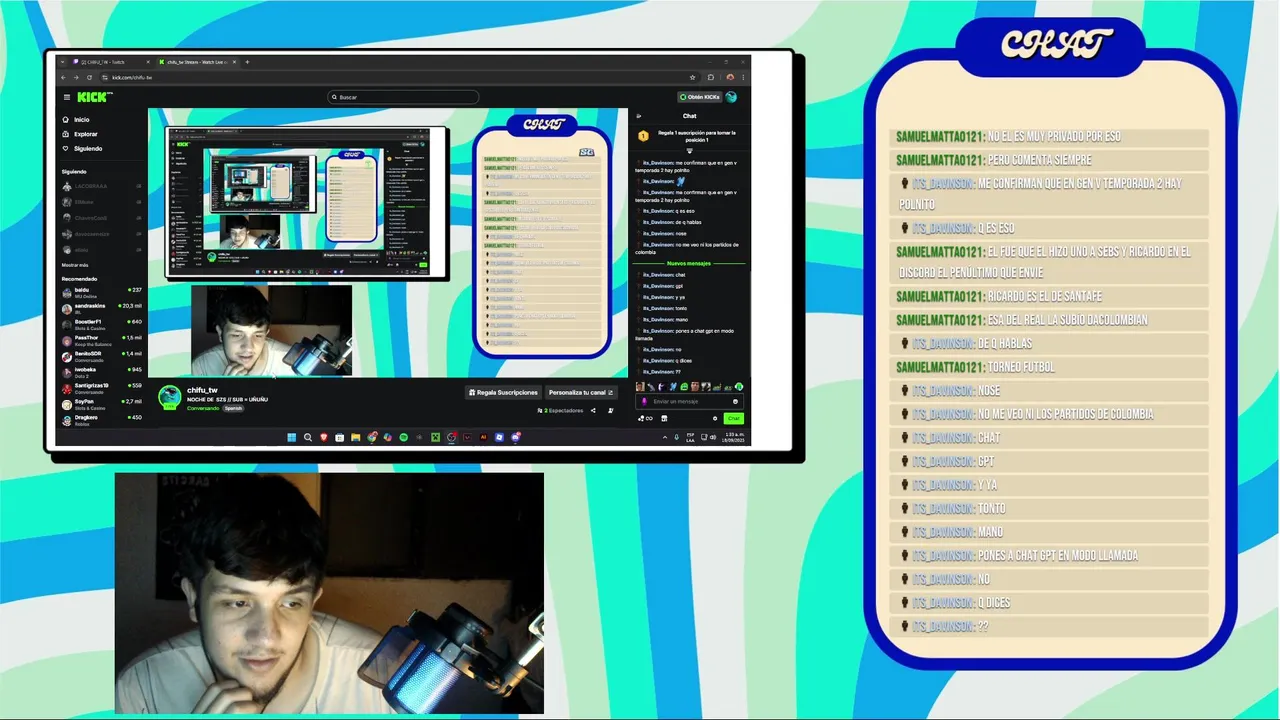Go back with the browser back arrow
The width and height of the screenshot is (1280, 720).
point(64,77)
